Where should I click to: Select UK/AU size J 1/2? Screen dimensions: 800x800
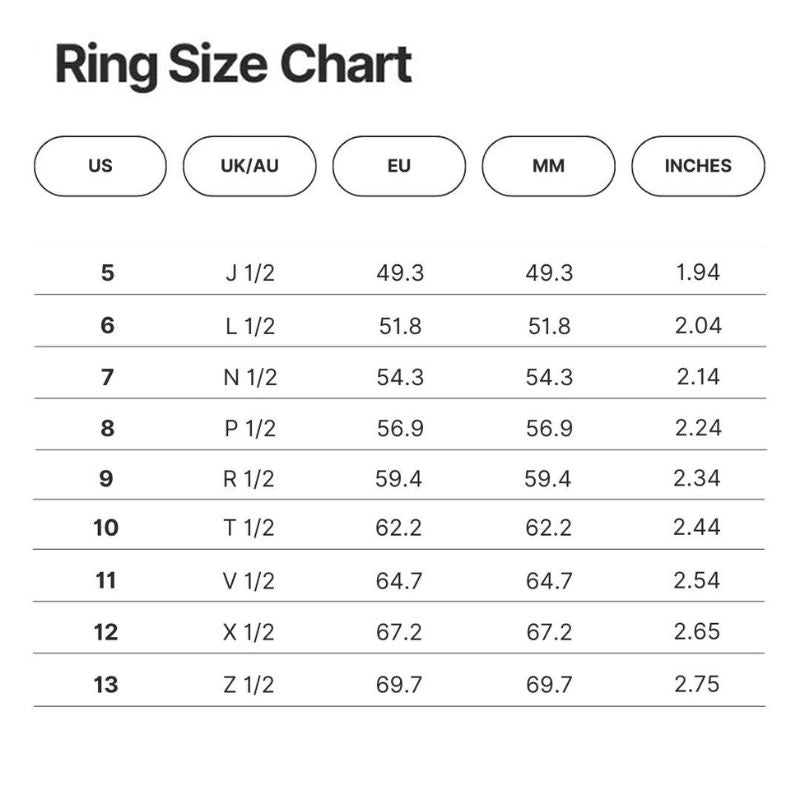pos(249,273)
